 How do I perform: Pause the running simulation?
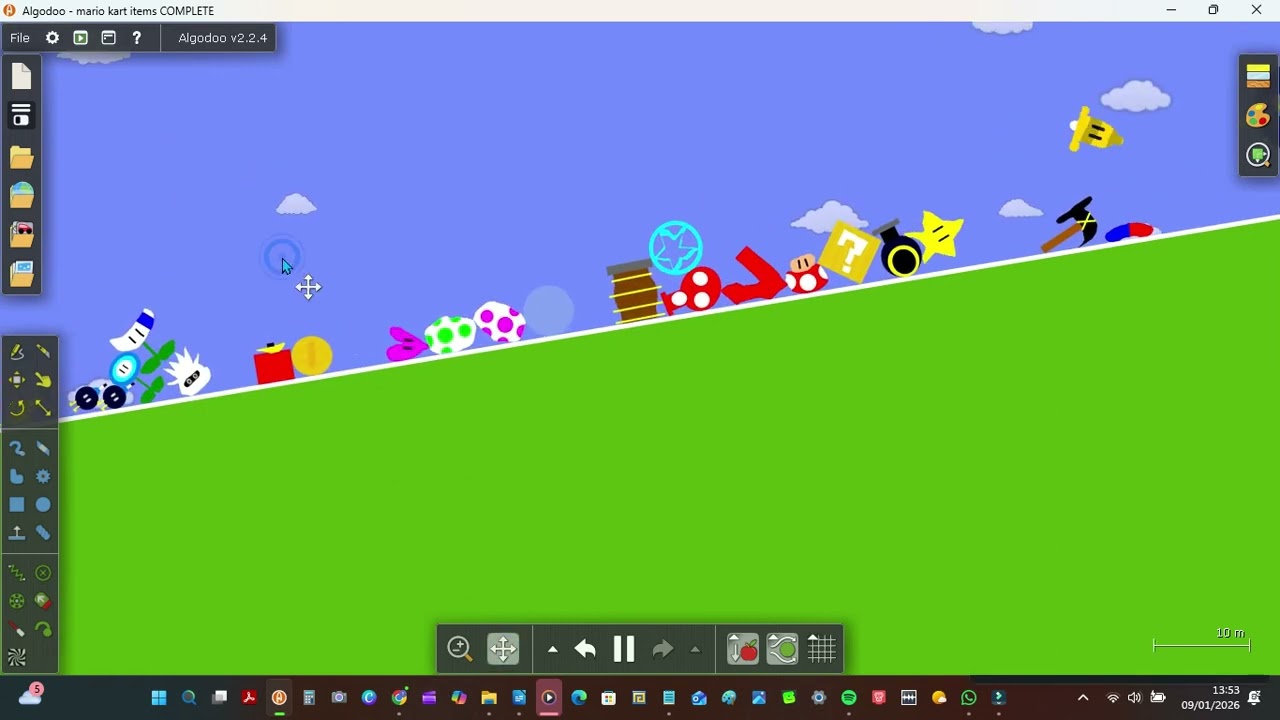pyautogui.click(x=624, y=649)
